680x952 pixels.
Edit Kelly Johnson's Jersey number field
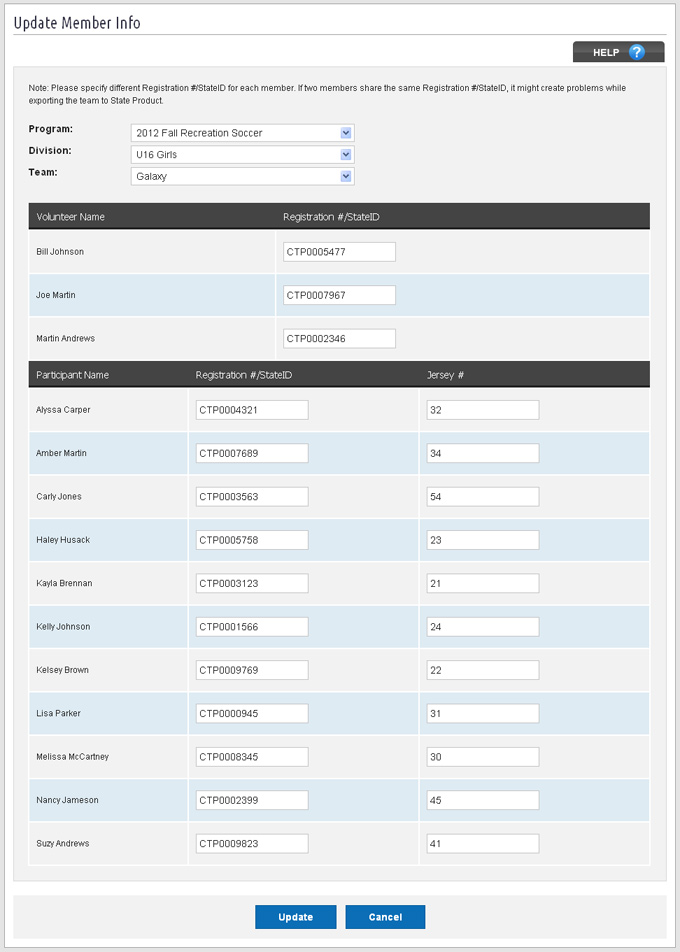[483, 627]
